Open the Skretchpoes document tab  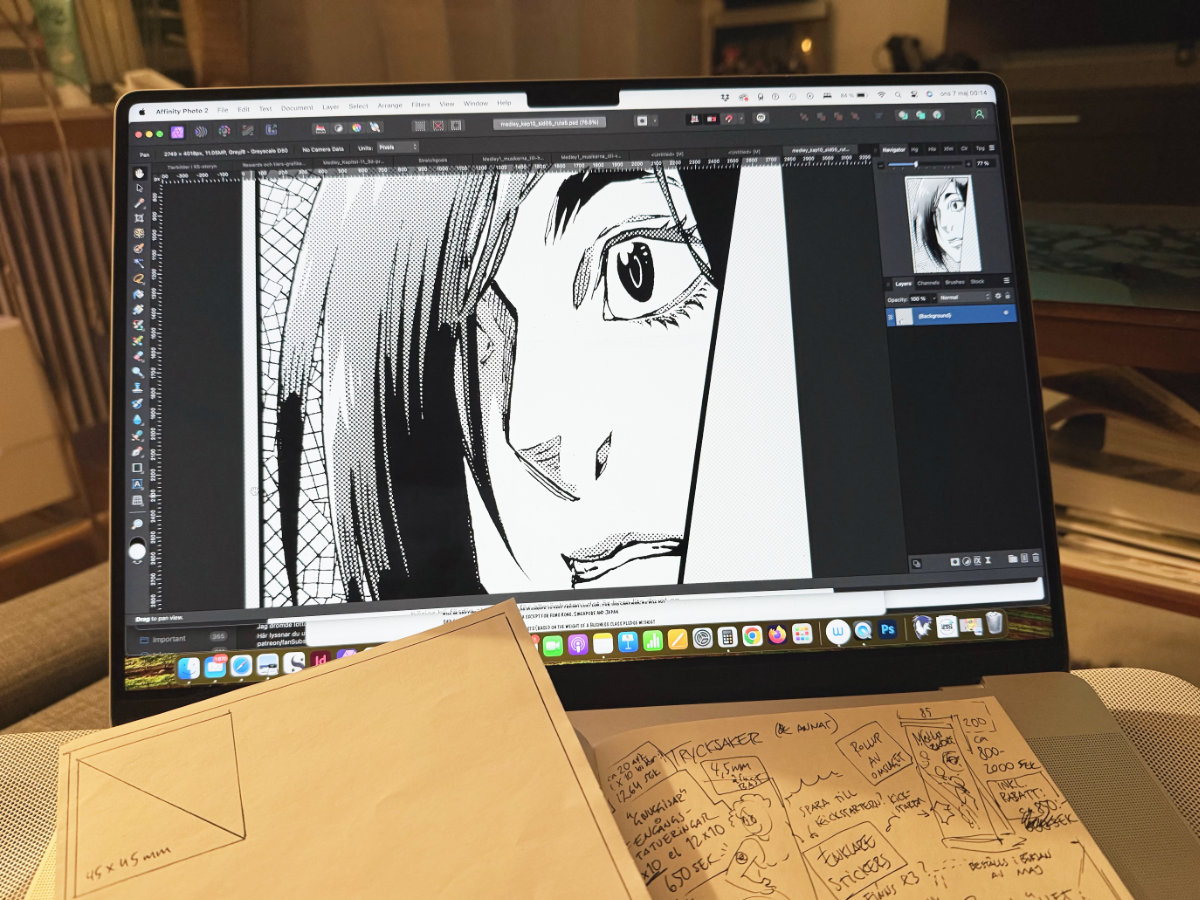tap(432, 159)
